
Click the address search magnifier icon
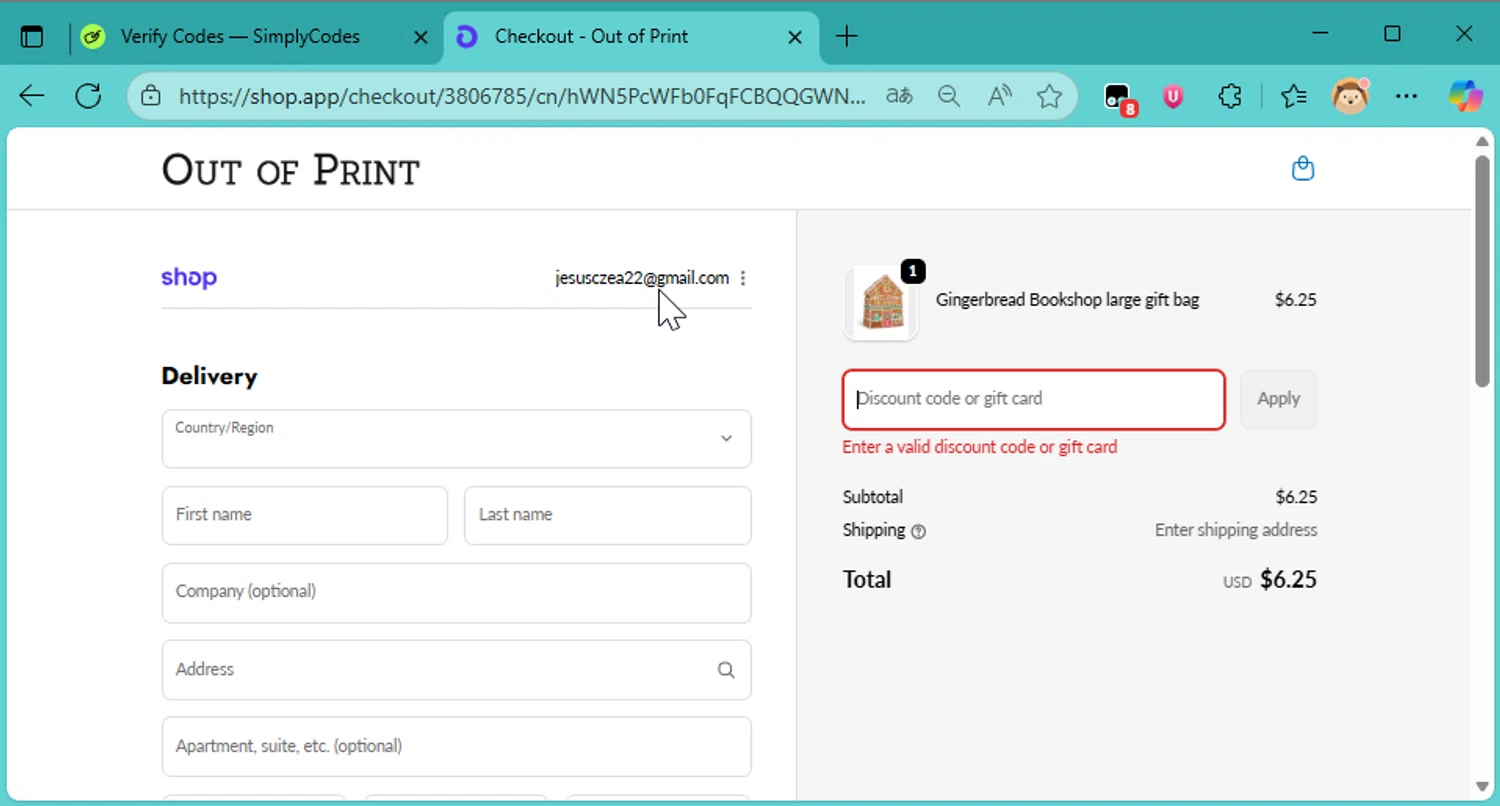726,670
